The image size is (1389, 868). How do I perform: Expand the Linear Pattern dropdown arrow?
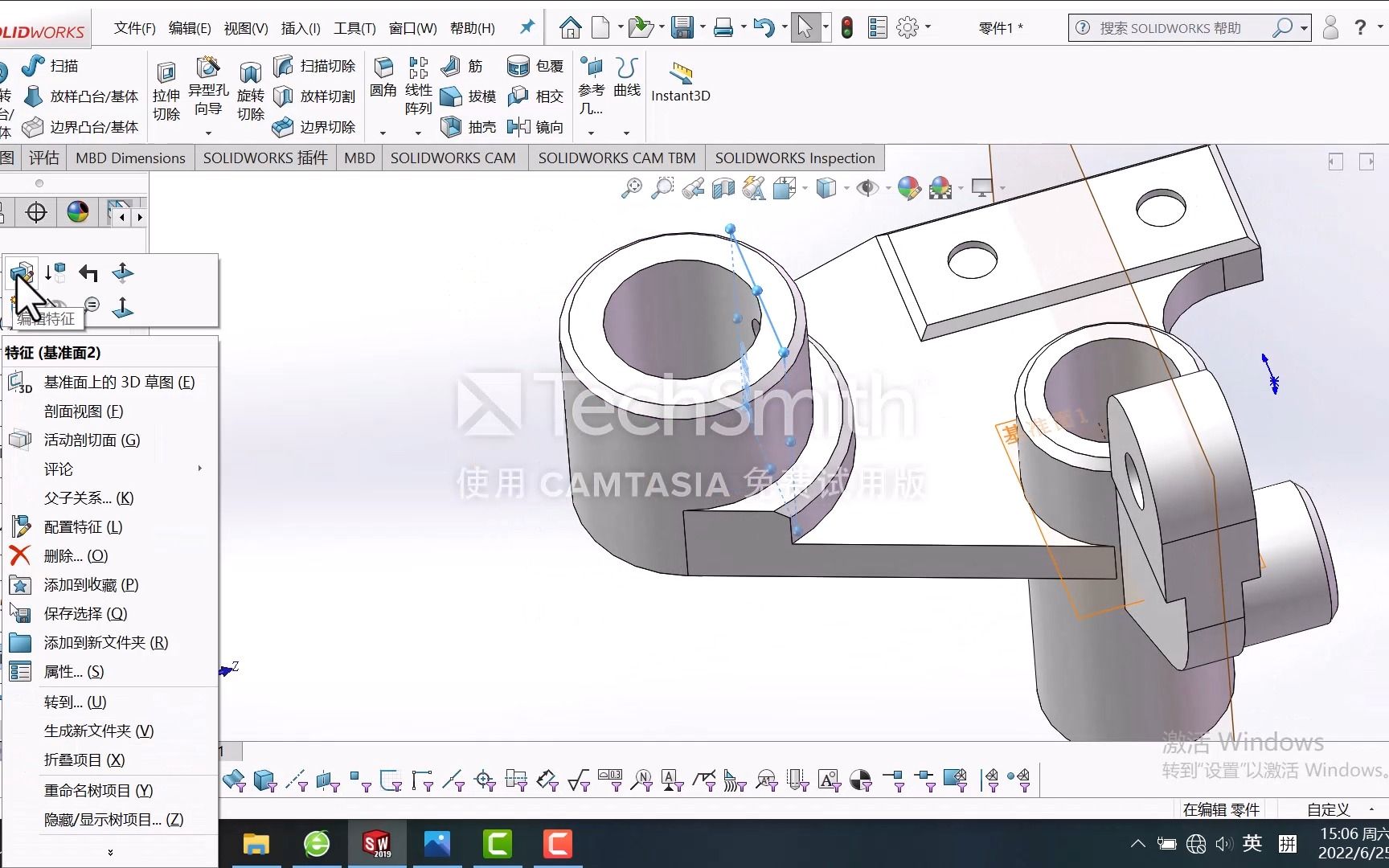click(x=418, y=133)
